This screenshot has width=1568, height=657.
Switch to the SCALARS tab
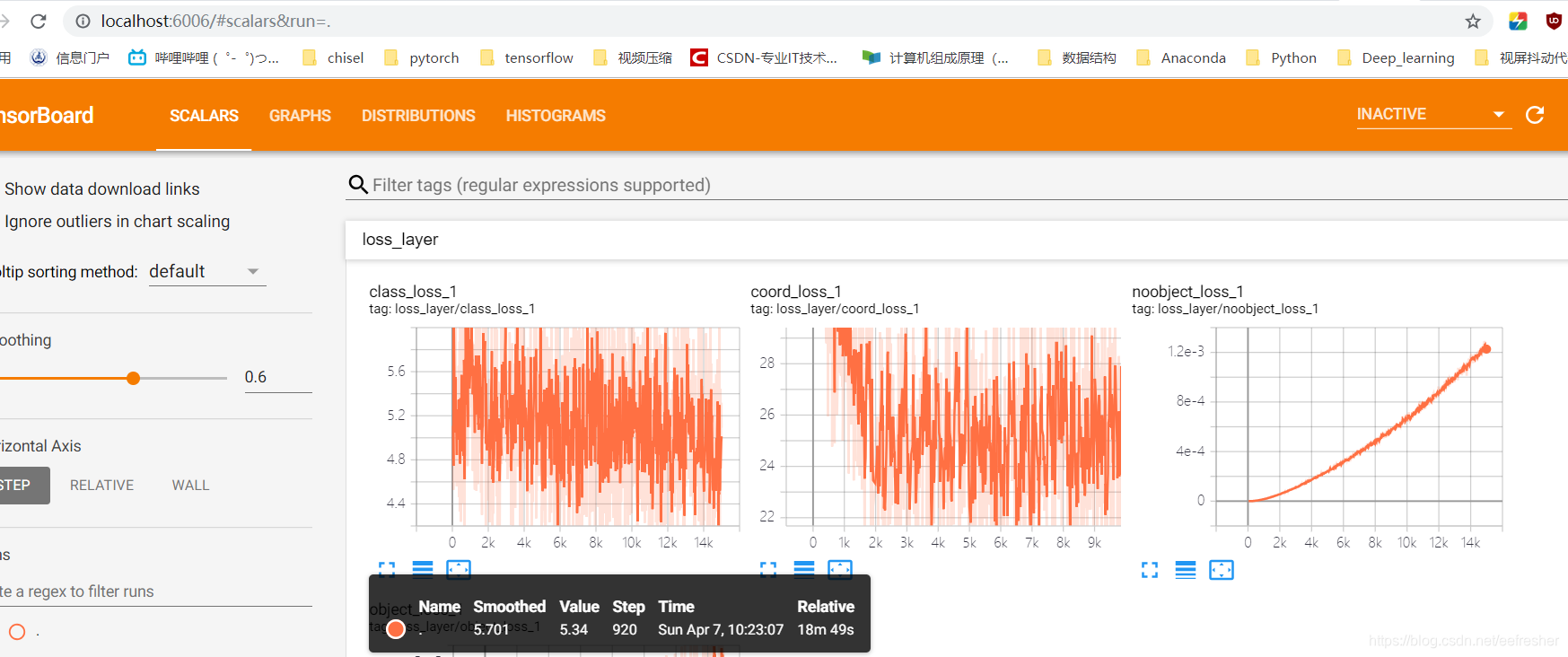[204, 115]
